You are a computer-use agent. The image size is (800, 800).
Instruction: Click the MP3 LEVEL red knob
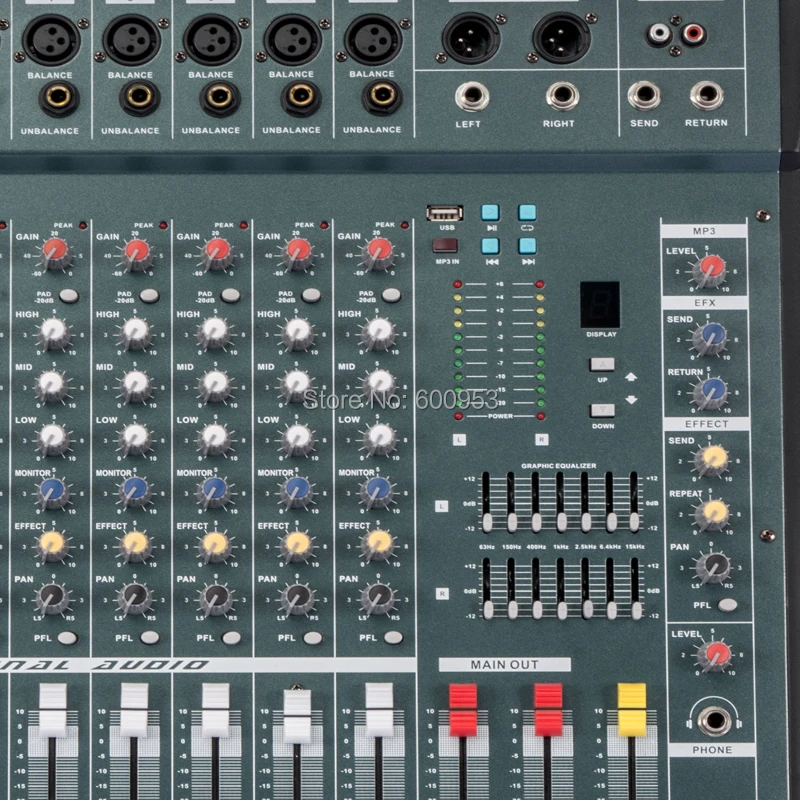coord(711,269)
